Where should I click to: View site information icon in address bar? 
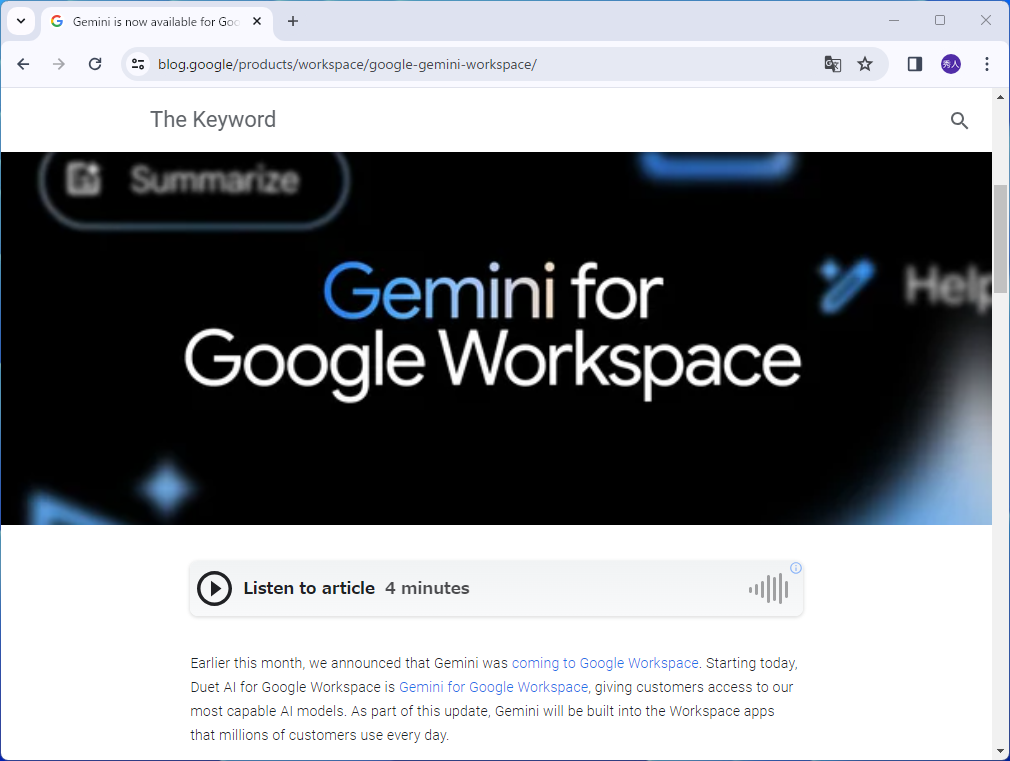[x=136, y=63]
